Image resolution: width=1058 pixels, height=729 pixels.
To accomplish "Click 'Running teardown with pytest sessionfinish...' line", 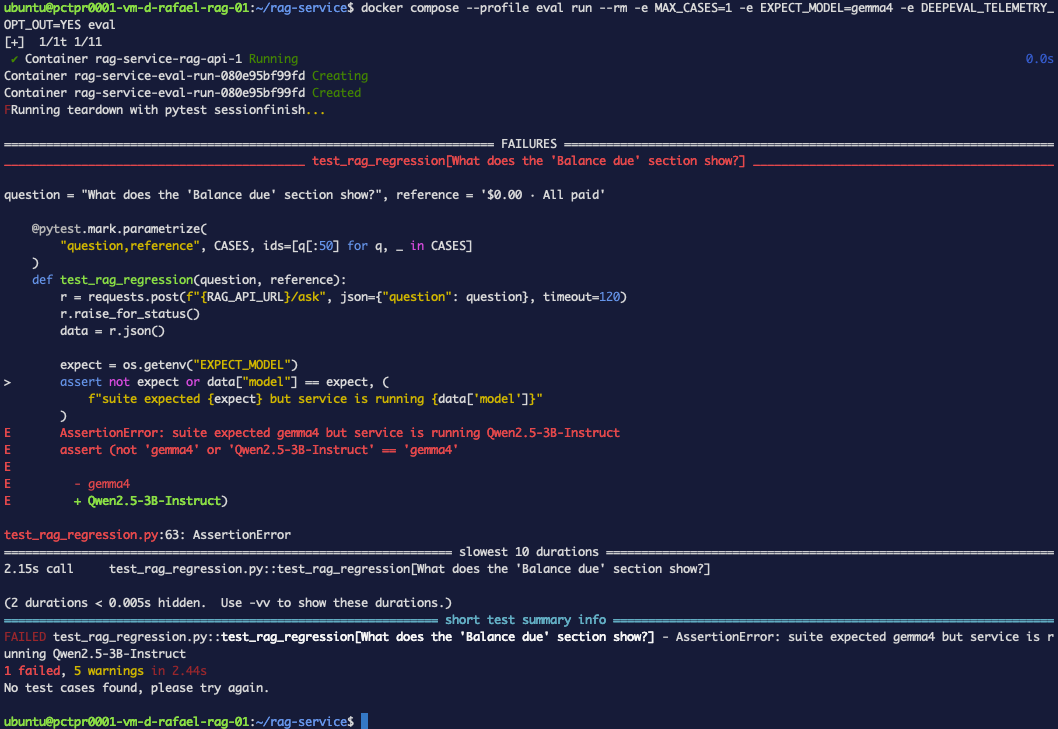I will click(x=165, y=110).
